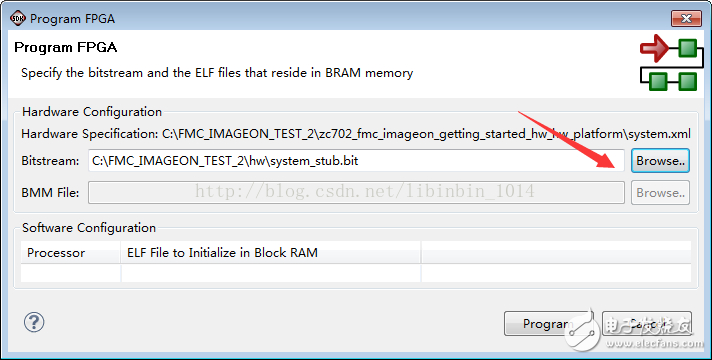This screenshot has width=712, height=360.
Task: Click the greyed BMM File input field
Action: pyautogui.click(x=356, y=192)
